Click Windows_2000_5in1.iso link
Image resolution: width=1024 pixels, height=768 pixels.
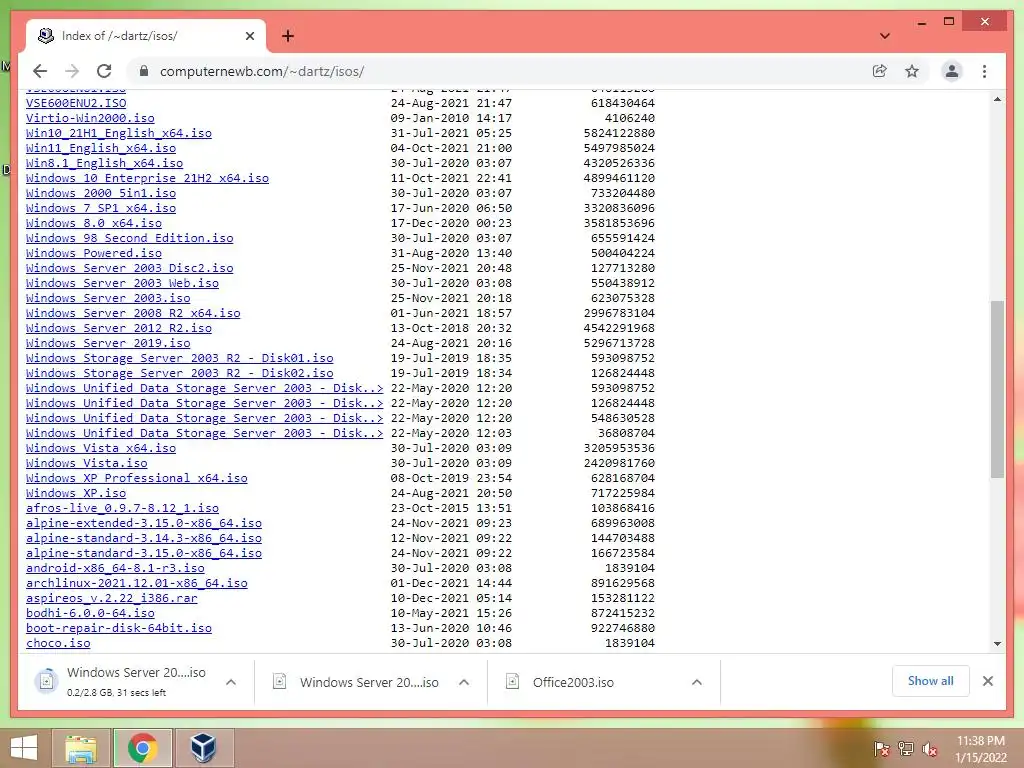pyautogui.click(x=101, y=193)
